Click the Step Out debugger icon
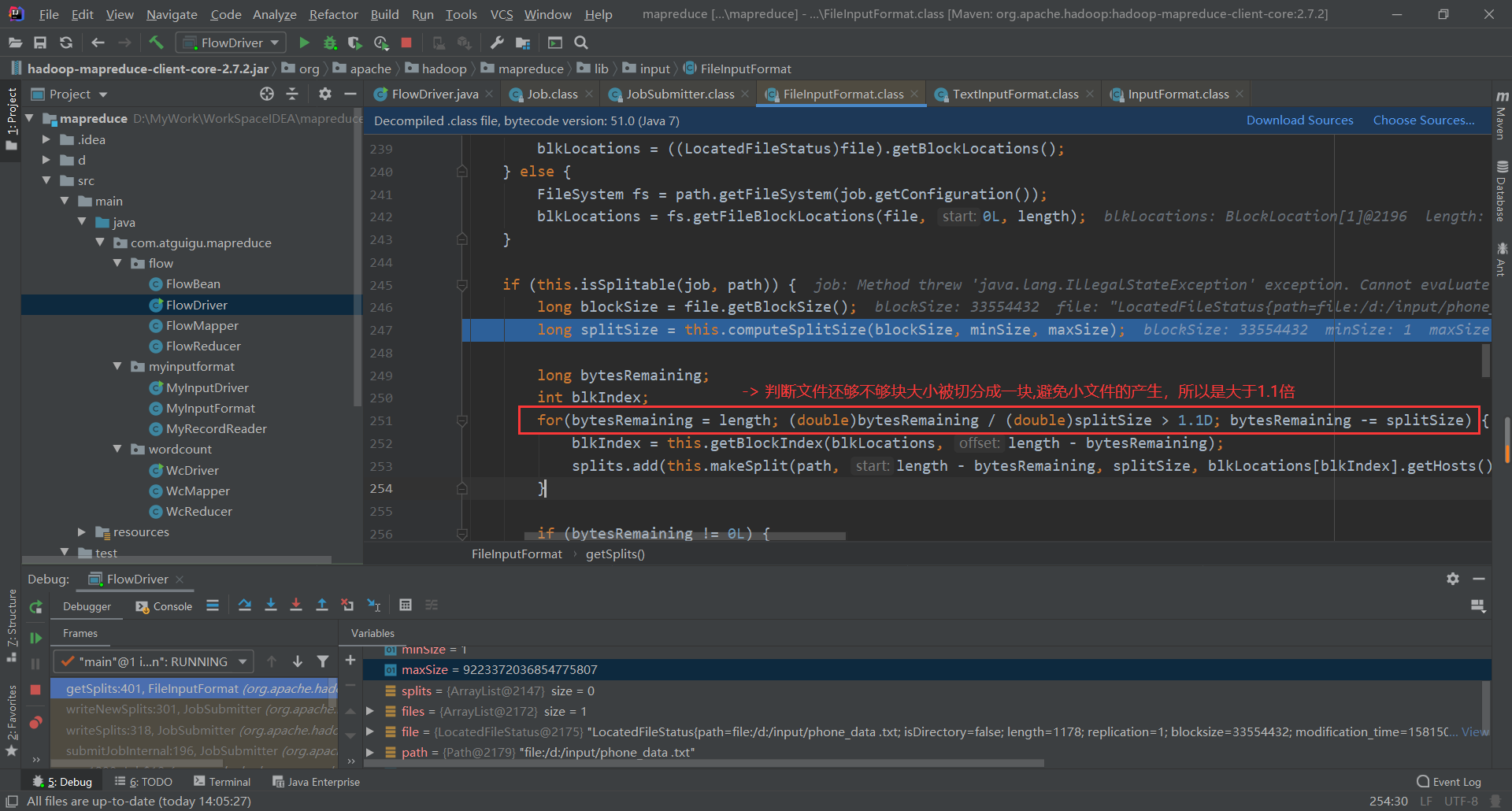The width and height of the screenshot is (1512, 811). [322, 605]
